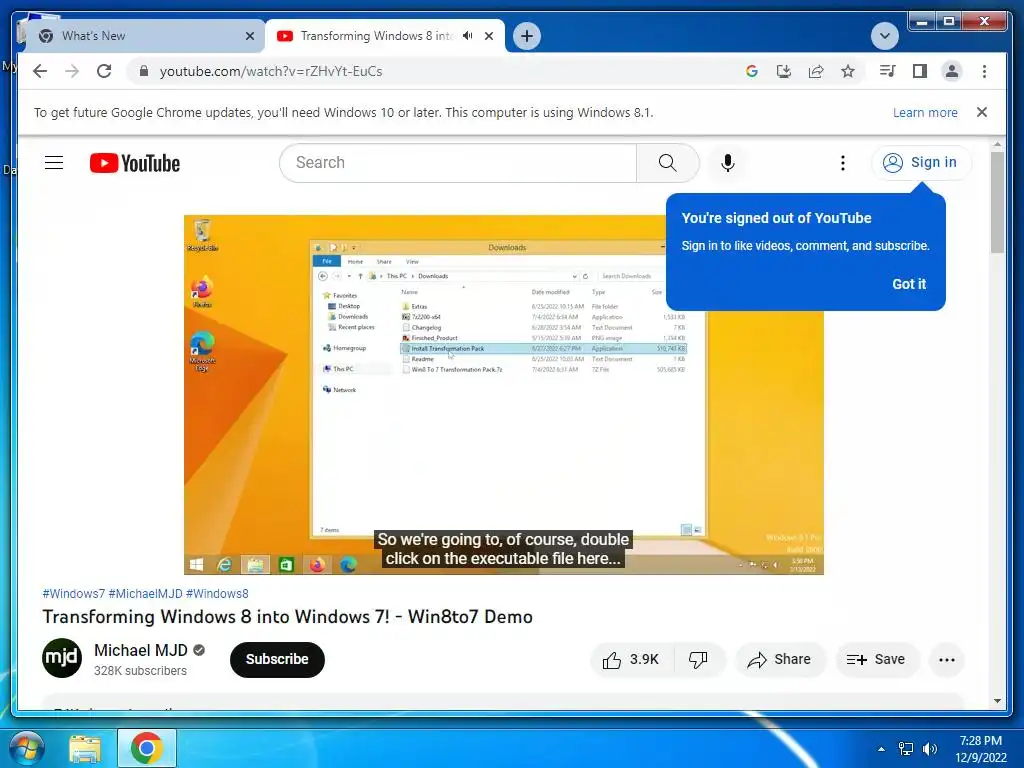Open the #Windows7 hashtag link

click(73, 594)
